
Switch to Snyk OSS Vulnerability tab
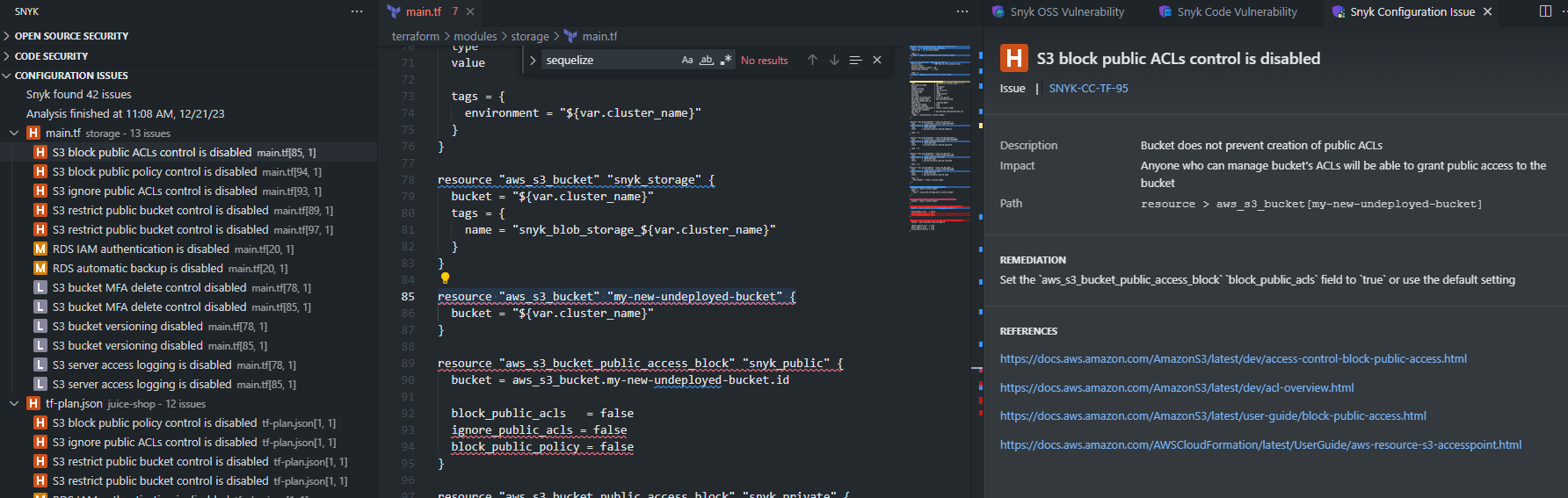[x=1066, y=11]
